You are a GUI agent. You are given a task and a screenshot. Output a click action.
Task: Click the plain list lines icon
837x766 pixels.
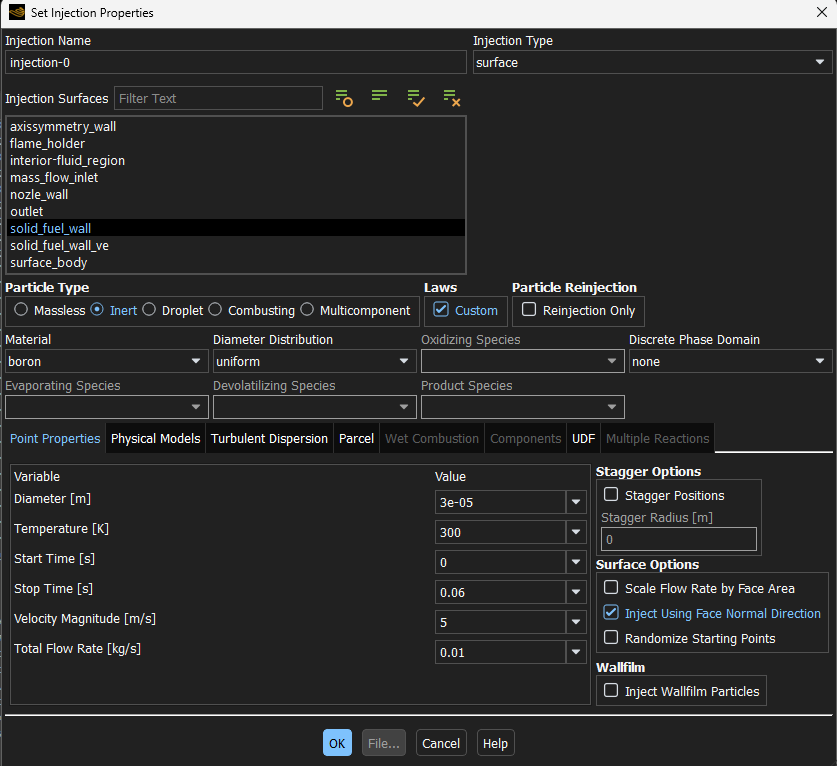[380, 97]
